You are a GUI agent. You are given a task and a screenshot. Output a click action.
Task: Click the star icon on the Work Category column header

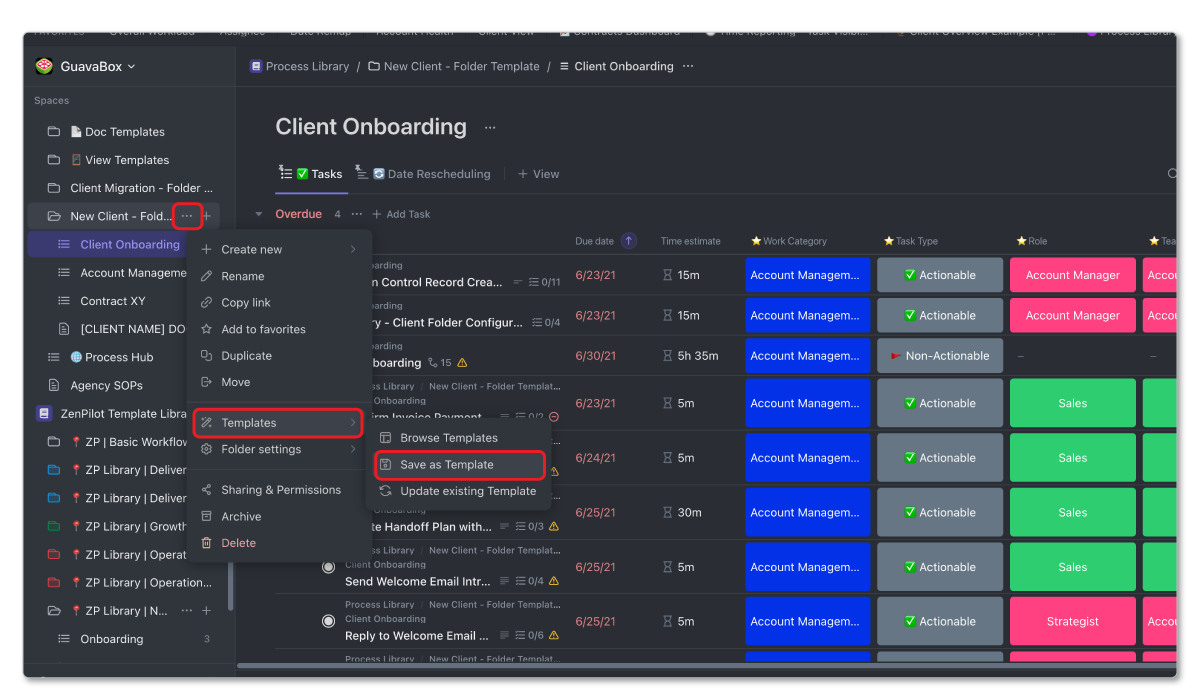(x=757, y=241)
